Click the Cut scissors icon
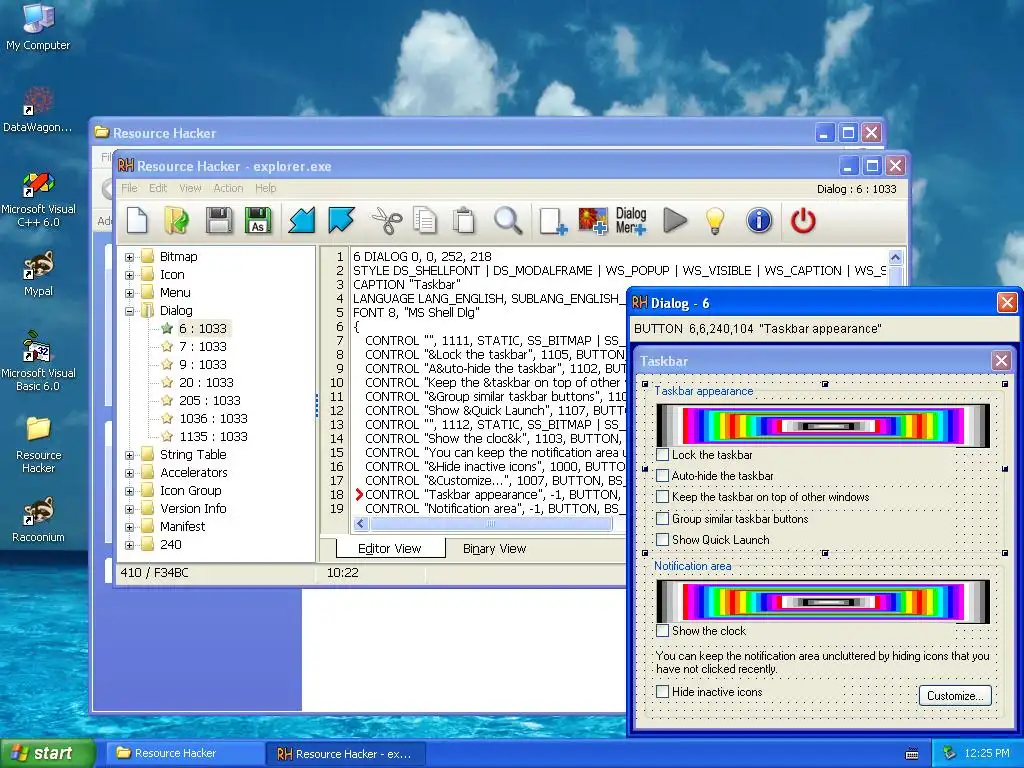1024x768 pixels. pyautogui.click(x=387, y=220)
